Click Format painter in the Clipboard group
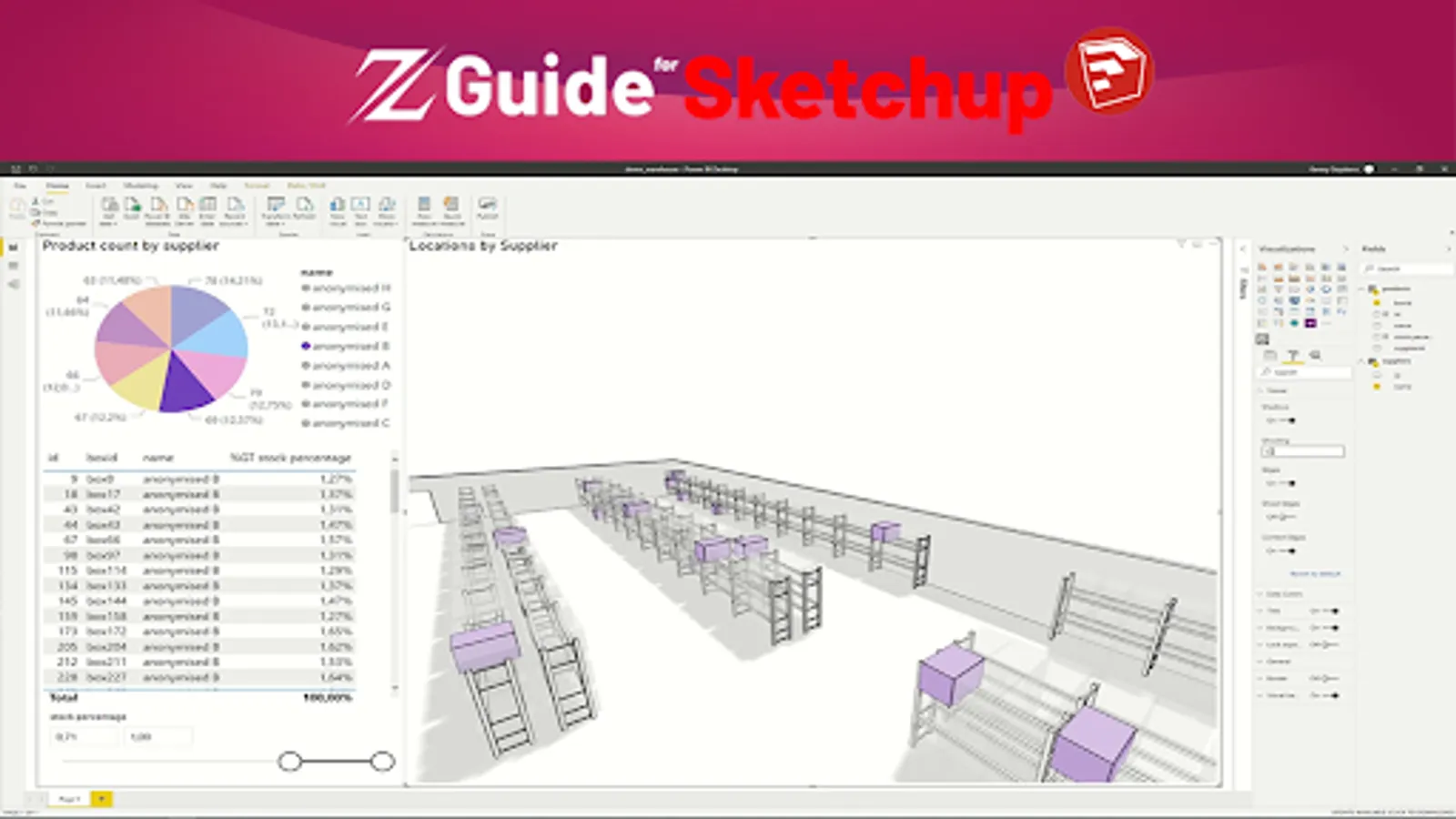Screen dimensions: 1456x819 [61, 223]
